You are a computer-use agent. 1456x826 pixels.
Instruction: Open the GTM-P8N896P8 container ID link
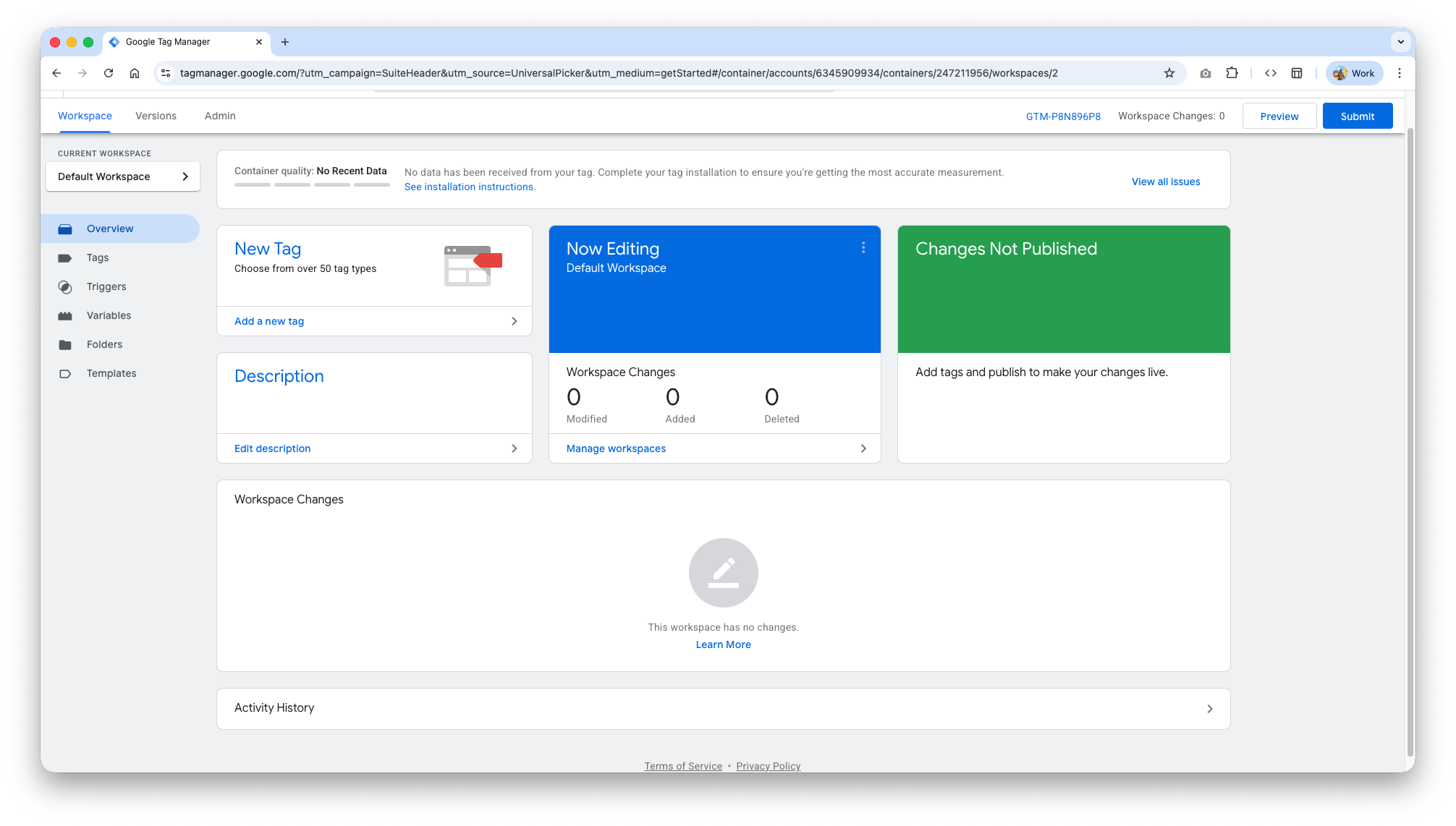[x=1063, y=116]
